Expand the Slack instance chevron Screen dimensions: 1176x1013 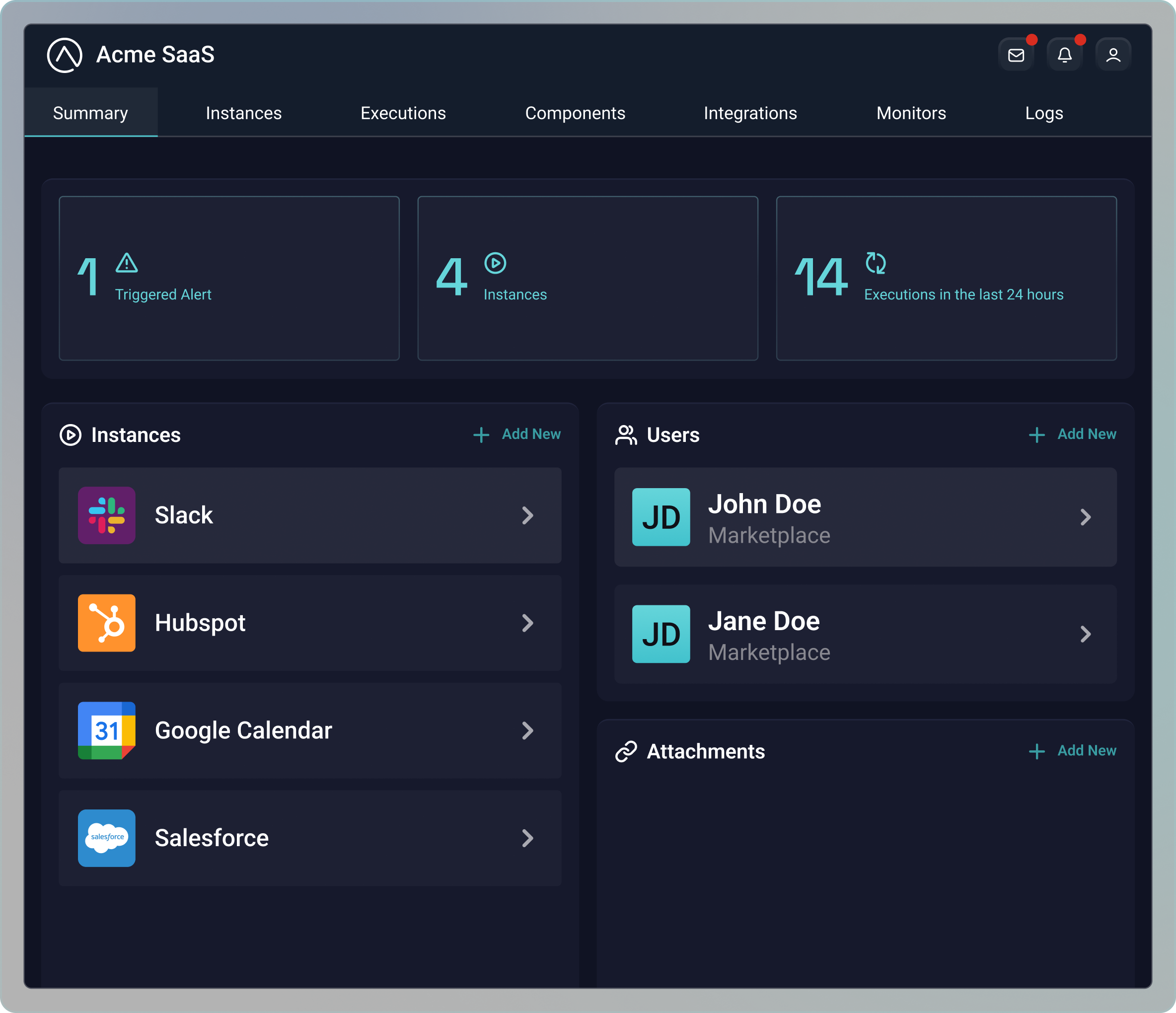[528, 515]
